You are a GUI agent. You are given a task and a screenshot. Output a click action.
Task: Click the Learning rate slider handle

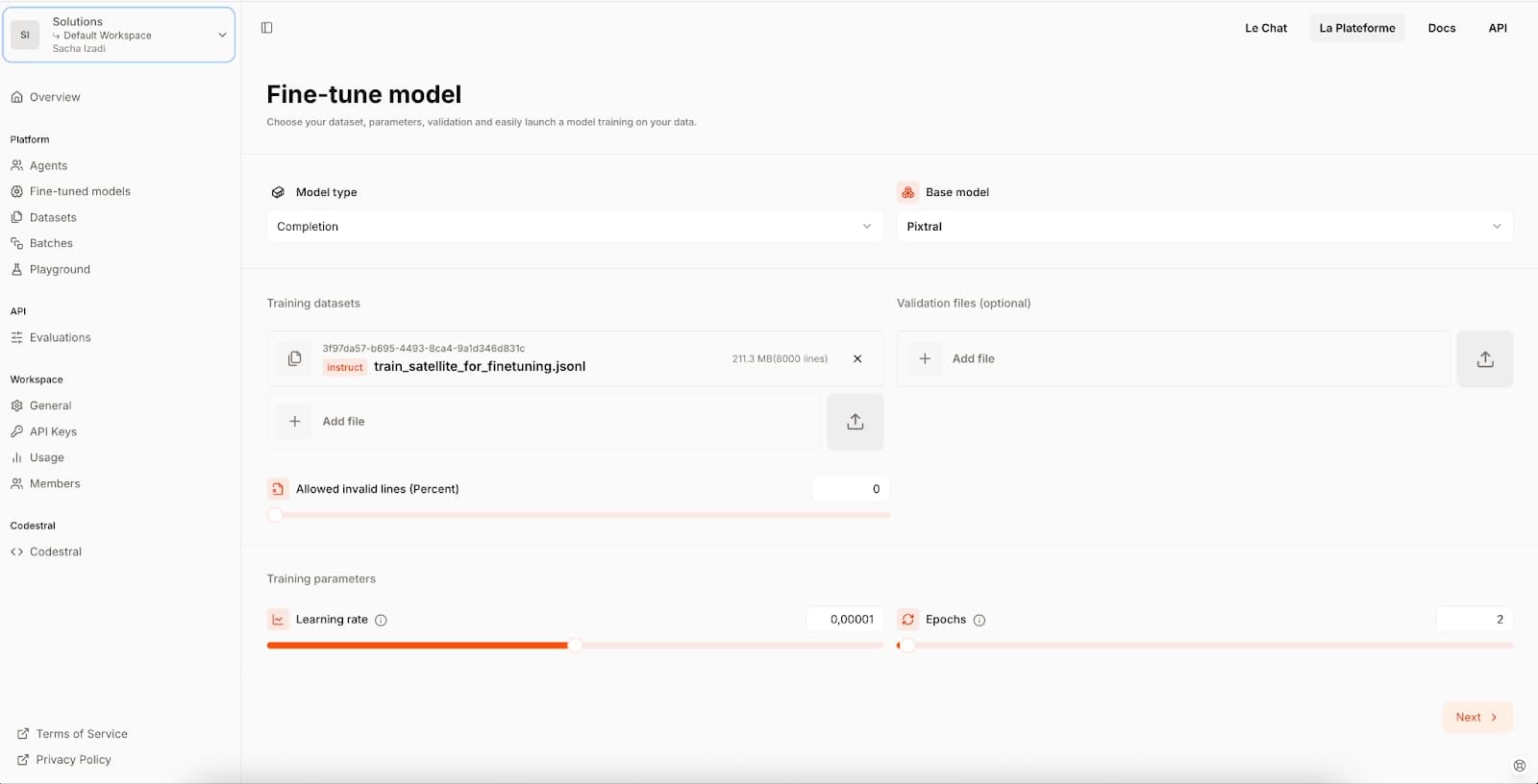575,646
